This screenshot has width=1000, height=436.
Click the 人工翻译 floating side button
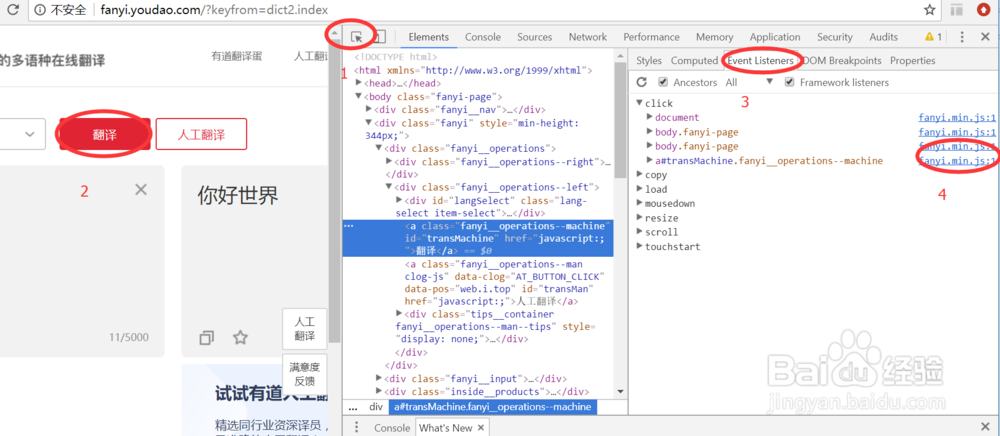304,328
